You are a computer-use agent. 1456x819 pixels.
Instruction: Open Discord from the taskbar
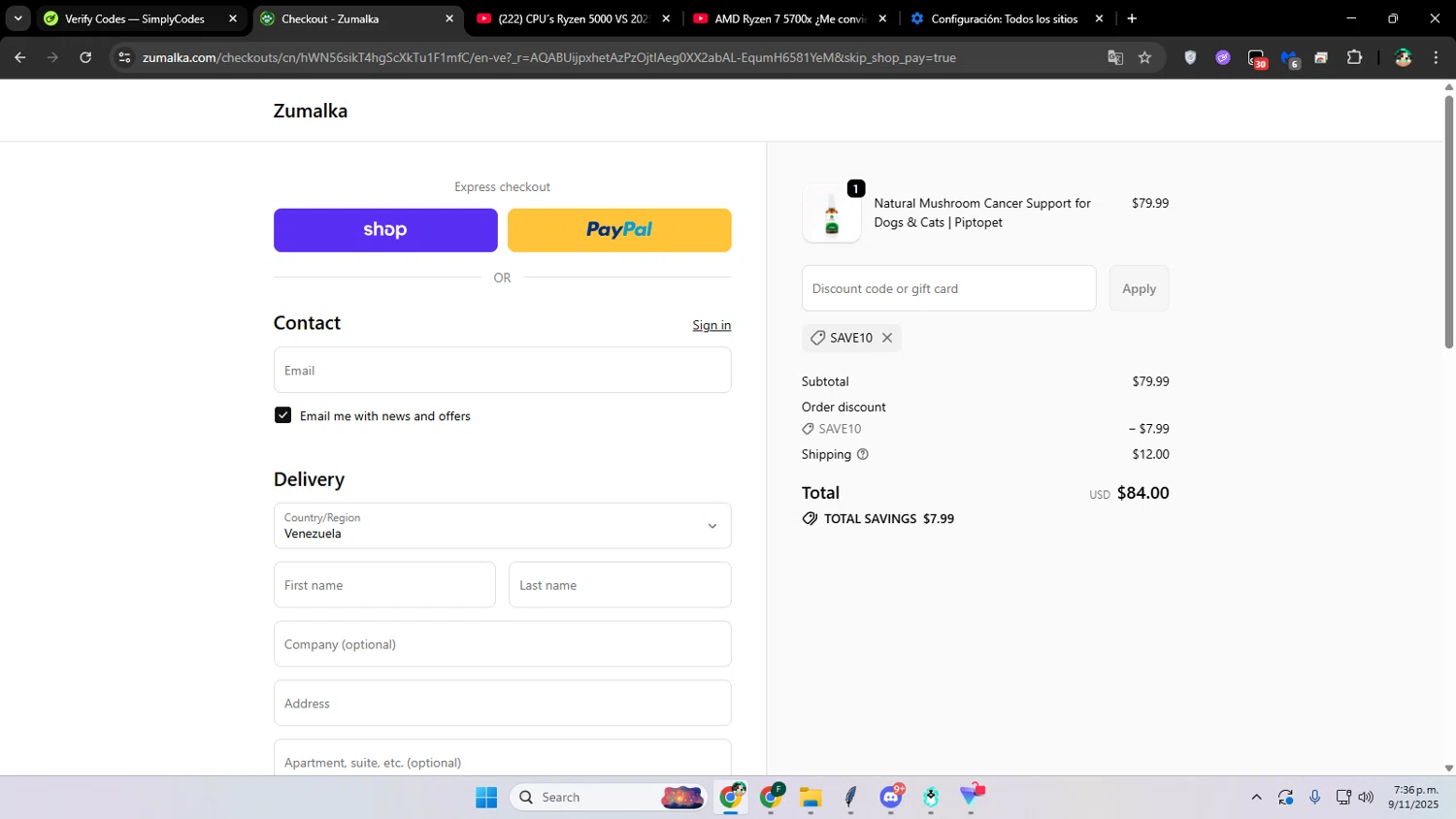click(891, 798)
